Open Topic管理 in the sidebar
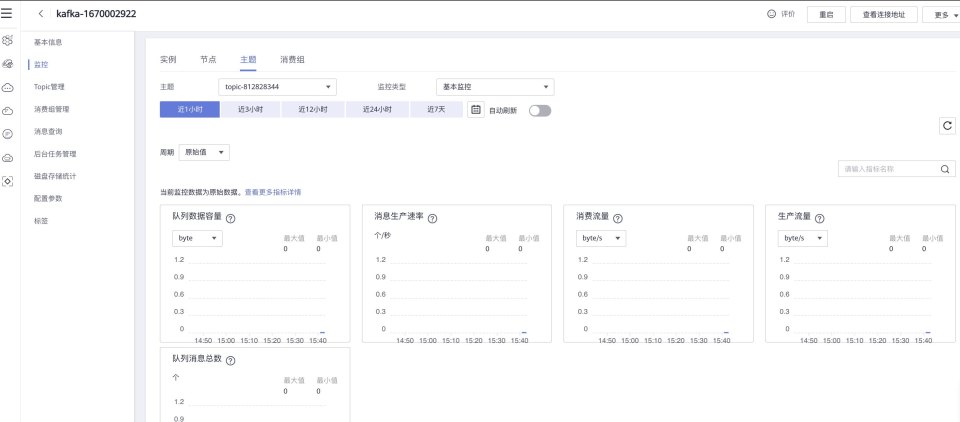 [49, 87]
